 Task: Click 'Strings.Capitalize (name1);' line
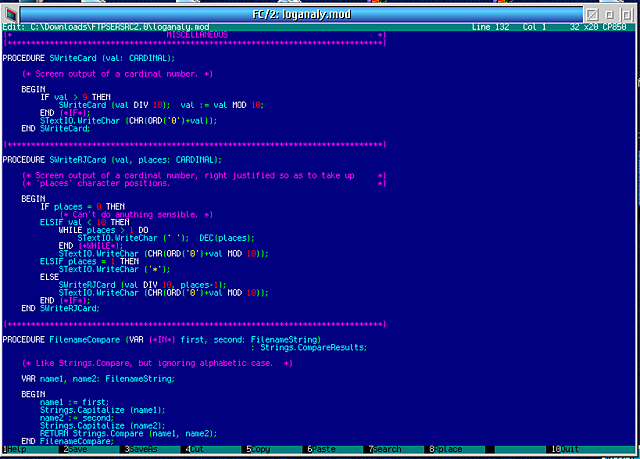coord(102,410)
